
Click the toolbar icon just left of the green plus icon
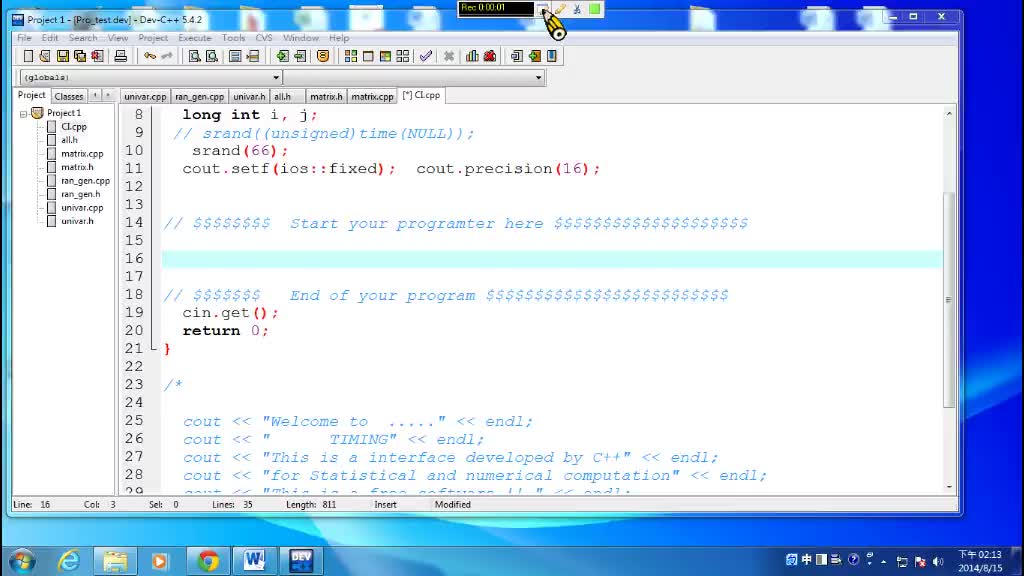[x=253, y=56]
